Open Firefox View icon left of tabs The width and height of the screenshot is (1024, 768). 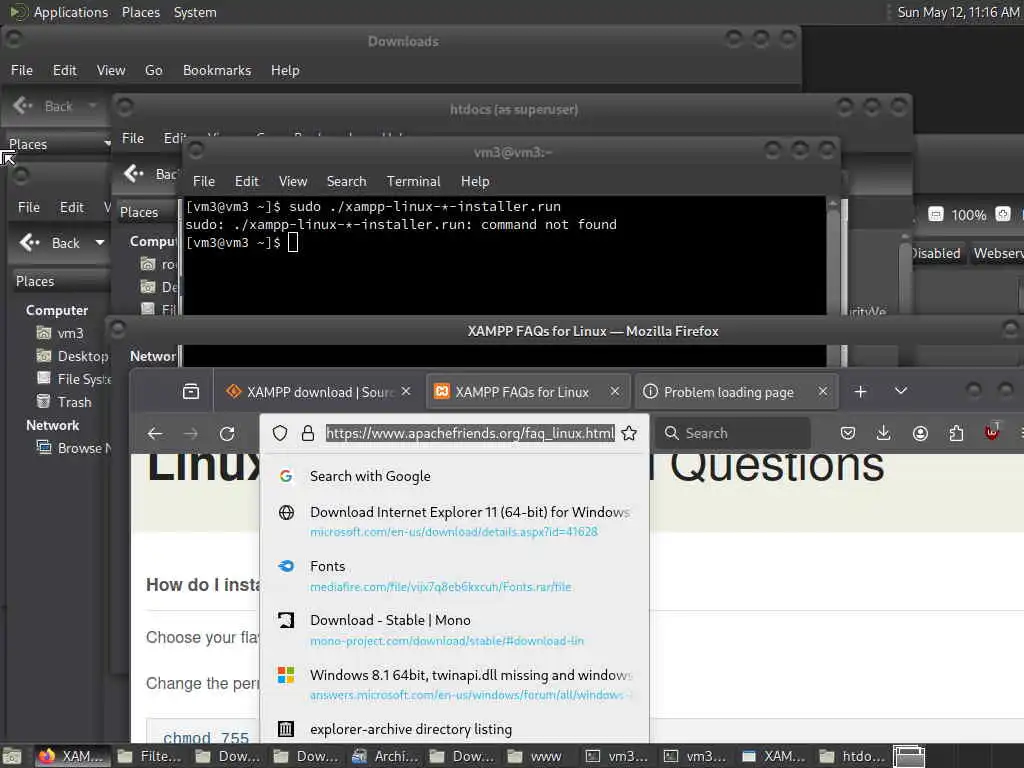point(191,392)
